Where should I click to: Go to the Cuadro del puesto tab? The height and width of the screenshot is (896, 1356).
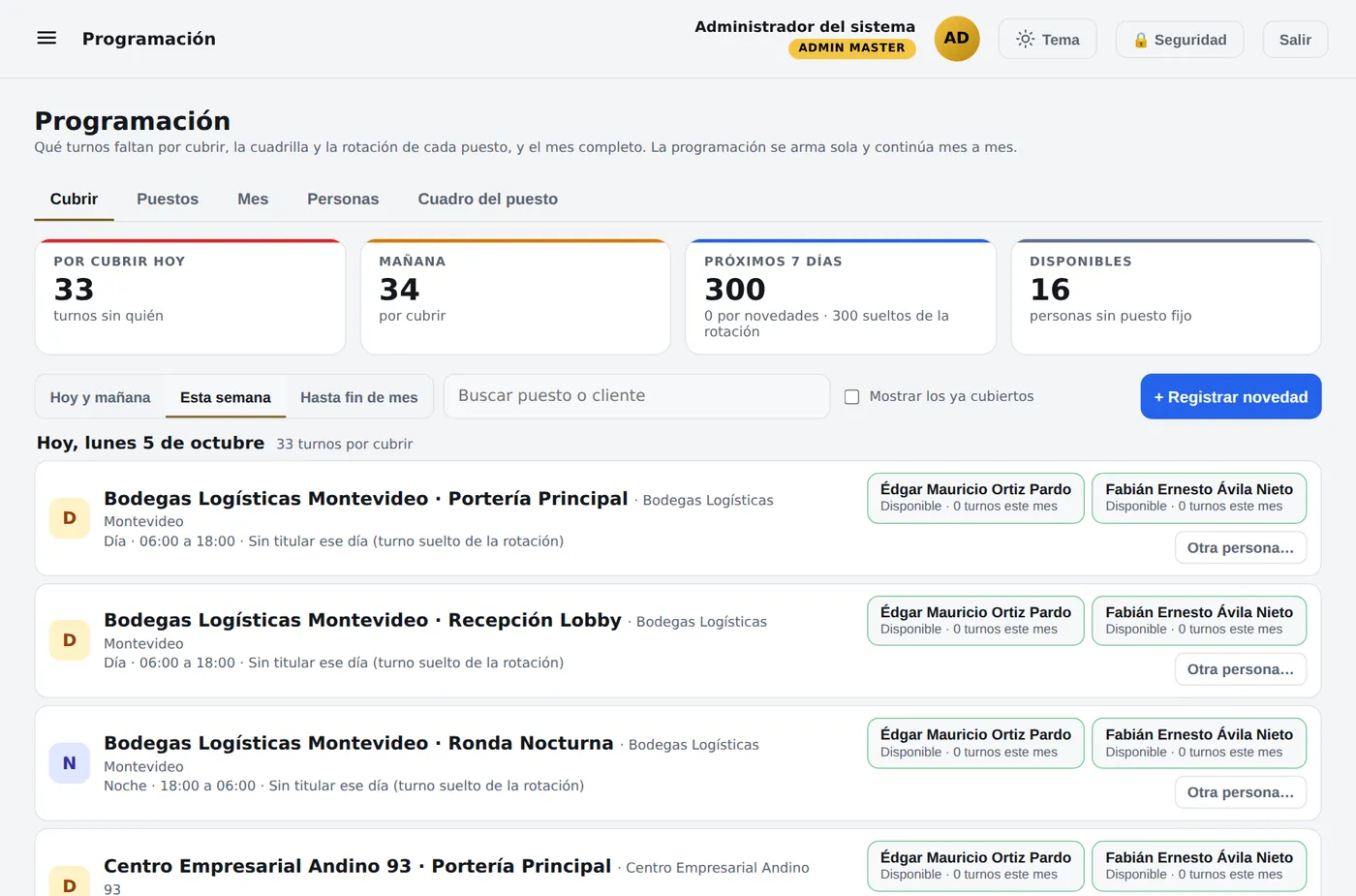(x=488, y=199)
